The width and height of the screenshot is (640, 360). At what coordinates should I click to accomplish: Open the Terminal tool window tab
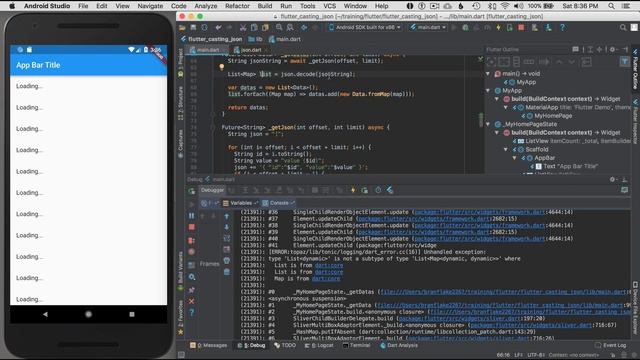click(x=356, y=345)
